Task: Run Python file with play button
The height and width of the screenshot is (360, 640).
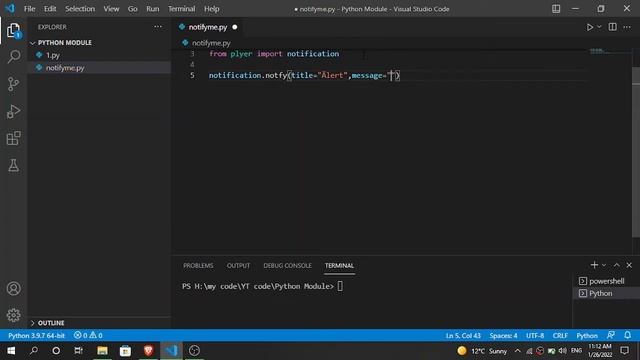Action: click(590, 27)
